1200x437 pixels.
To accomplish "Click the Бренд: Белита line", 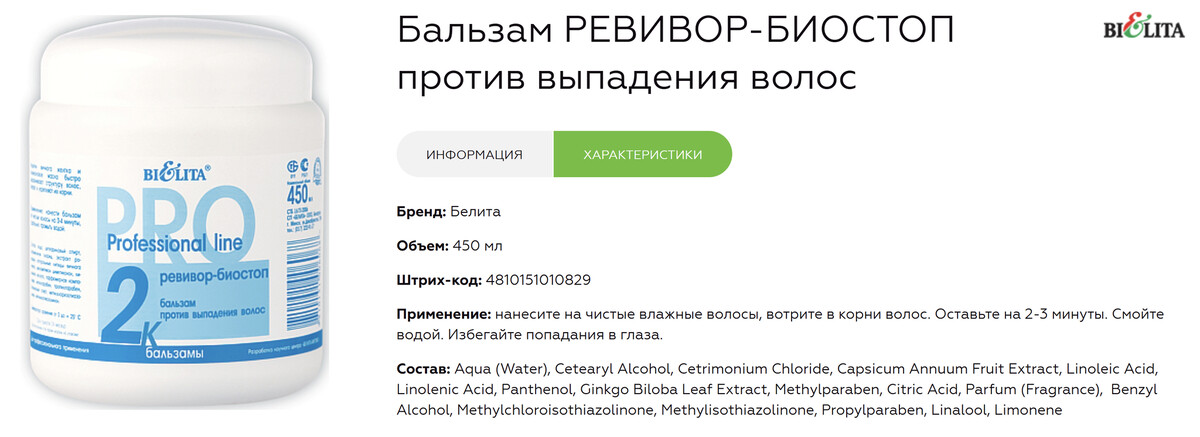I will [449, 211].
